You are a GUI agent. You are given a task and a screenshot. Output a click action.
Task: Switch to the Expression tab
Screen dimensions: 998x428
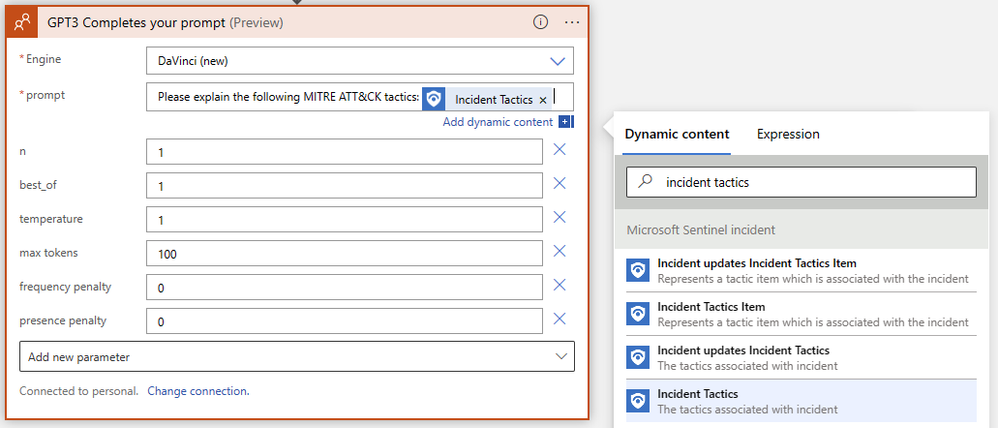coord(788,134)
